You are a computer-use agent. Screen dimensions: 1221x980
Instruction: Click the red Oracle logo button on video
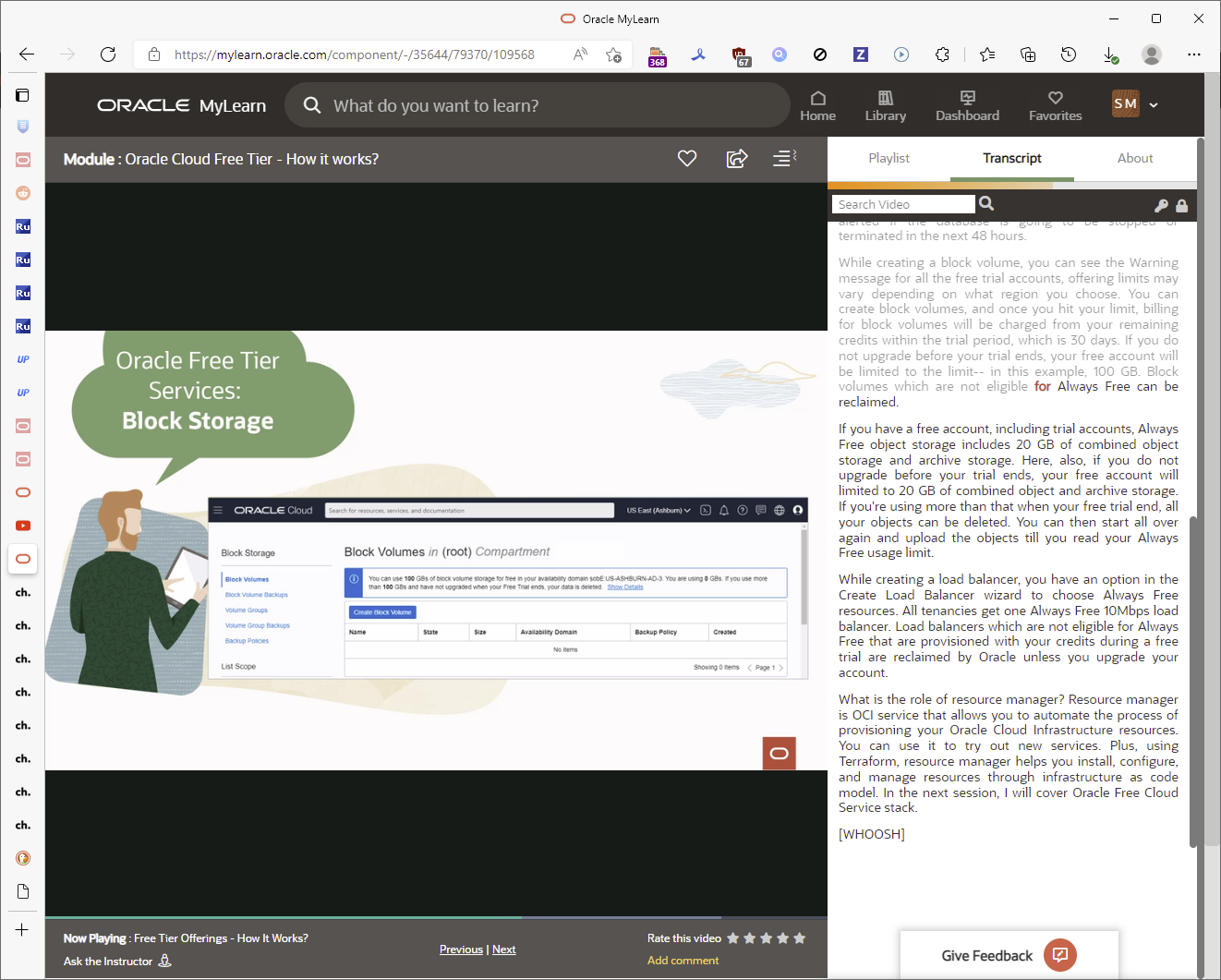[x=779, y=754]
